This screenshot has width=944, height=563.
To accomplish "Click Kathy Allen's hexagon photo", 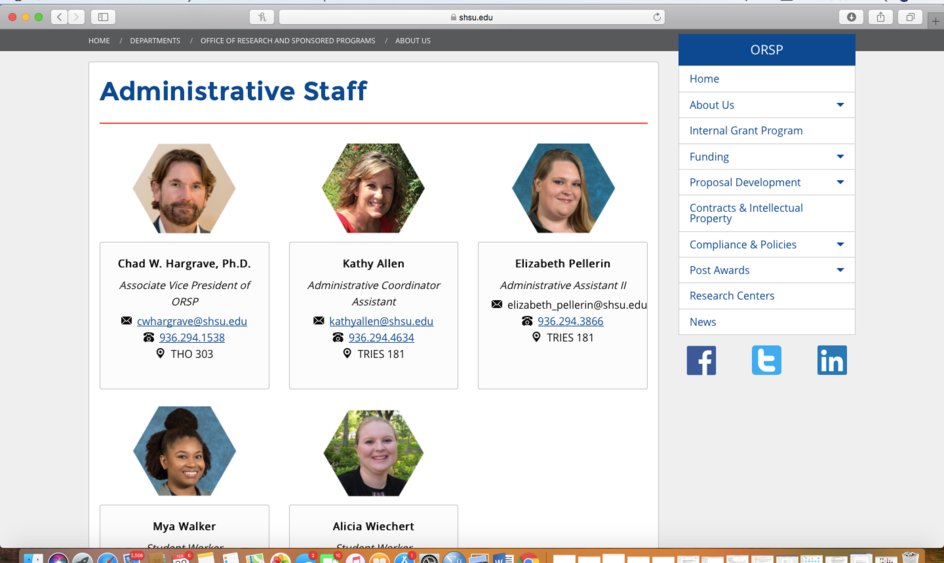I will (373, 188).
